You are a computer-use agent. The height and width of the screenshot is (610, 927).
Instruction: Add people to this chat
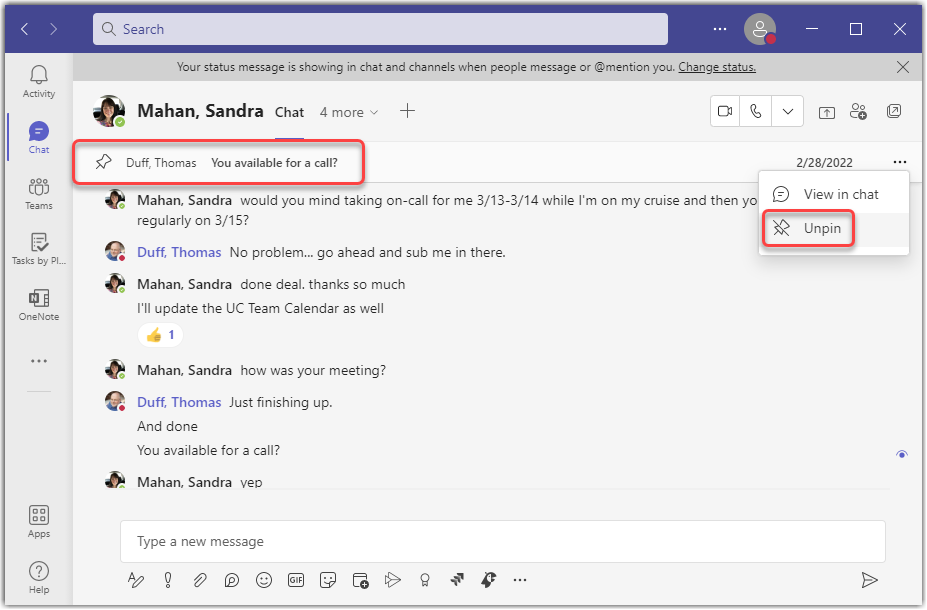click(x=858, y=111)
